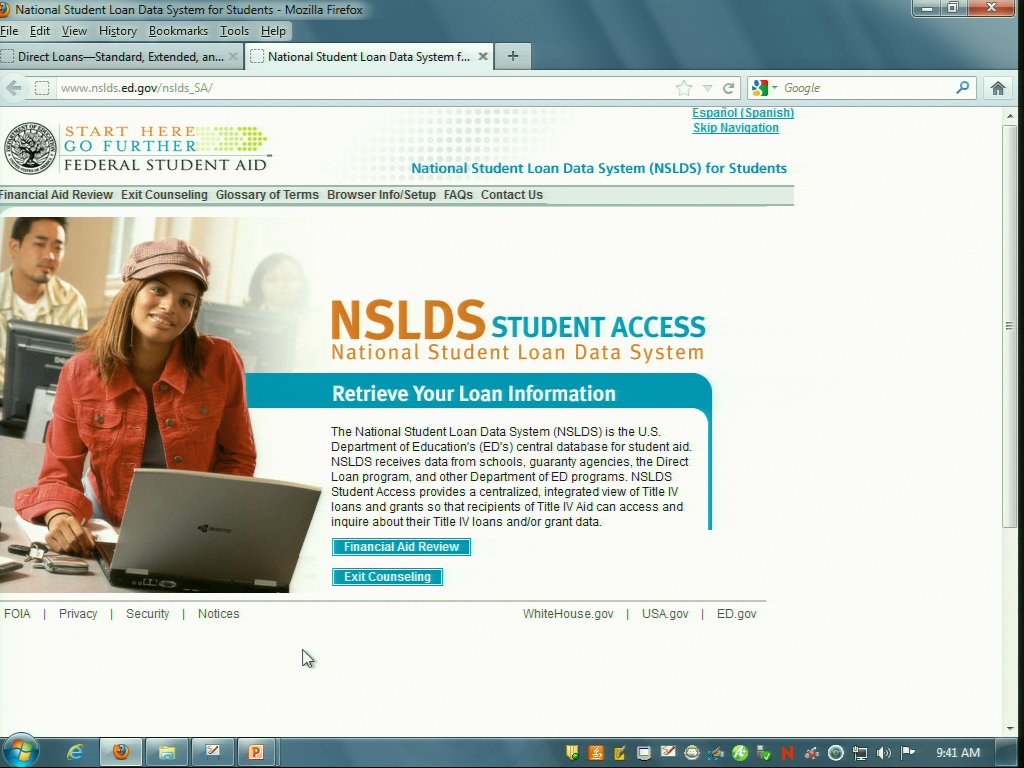Reload the page using the refresh icon
This screenshot has width=1024, height=768.
729,88
